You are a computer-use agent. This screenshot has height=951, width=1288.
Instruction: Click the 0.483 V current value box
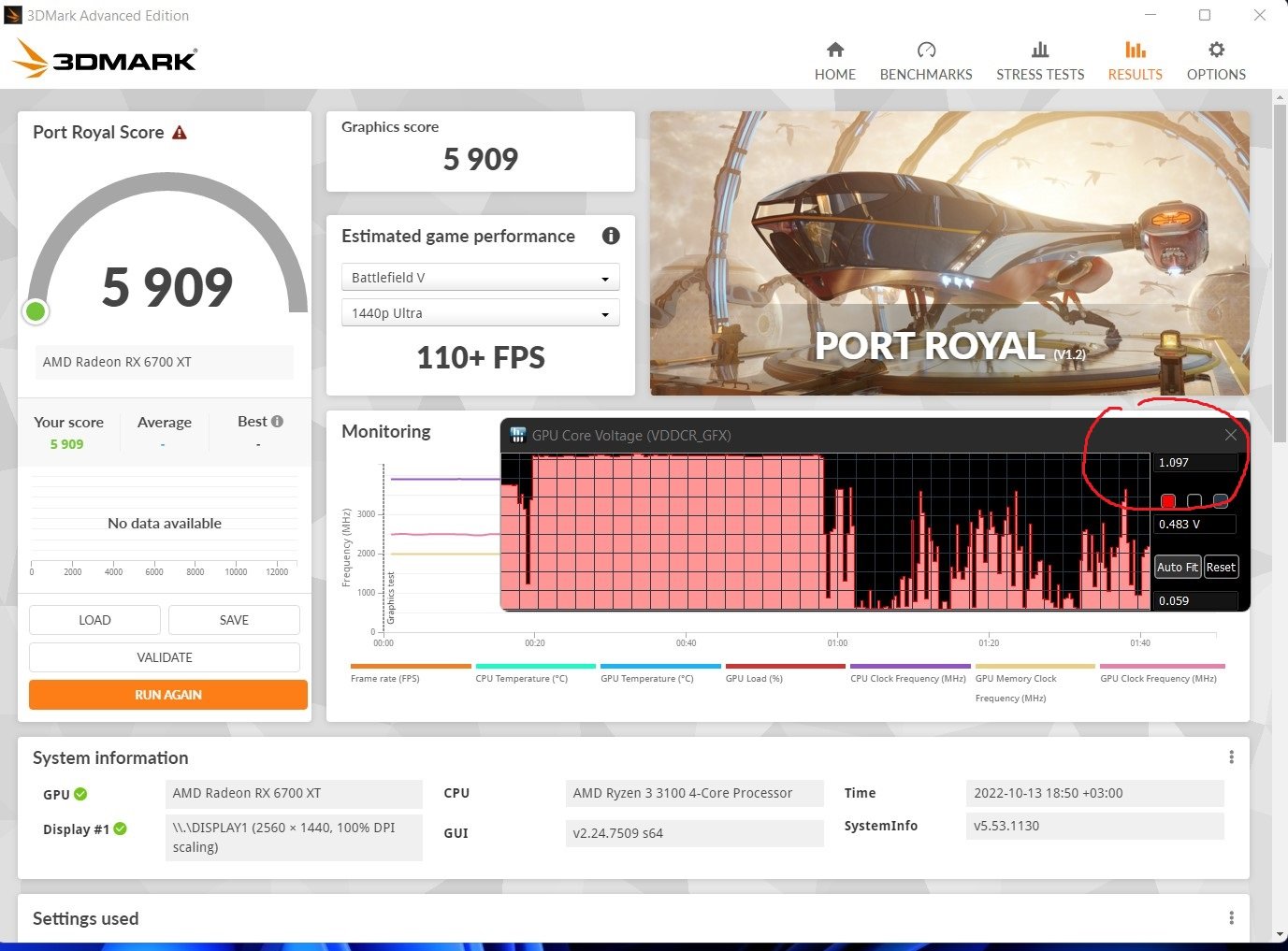[1195, 524]
